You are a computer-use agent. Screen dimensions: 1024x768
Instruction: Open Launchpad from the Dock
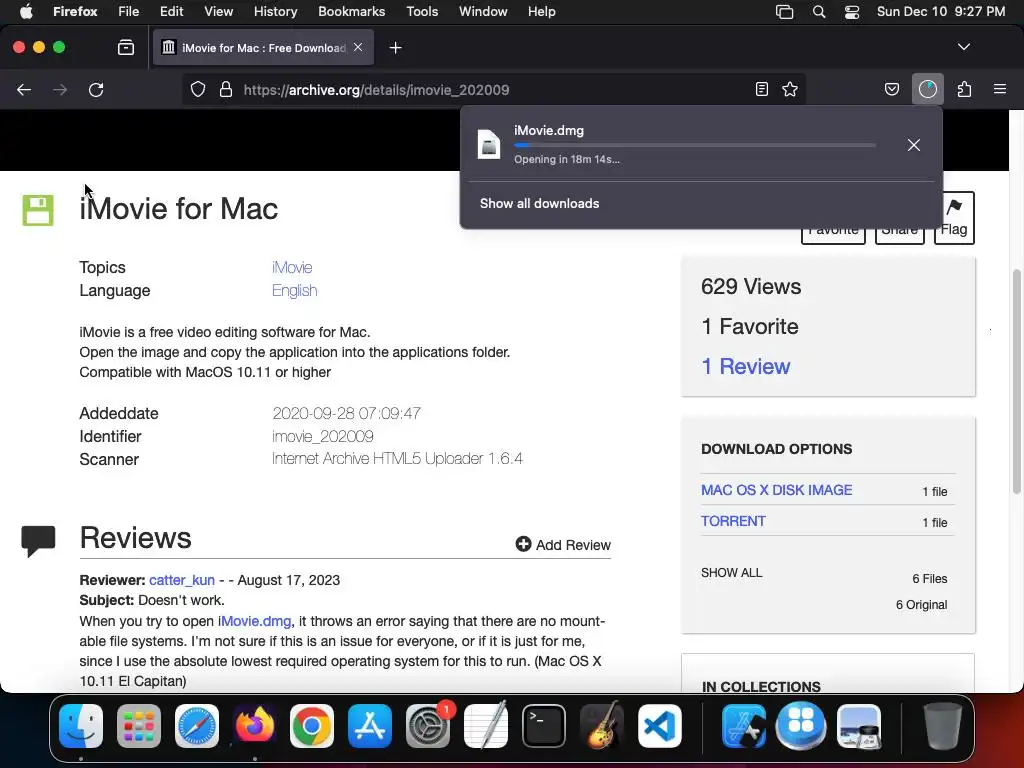(138, 726)
